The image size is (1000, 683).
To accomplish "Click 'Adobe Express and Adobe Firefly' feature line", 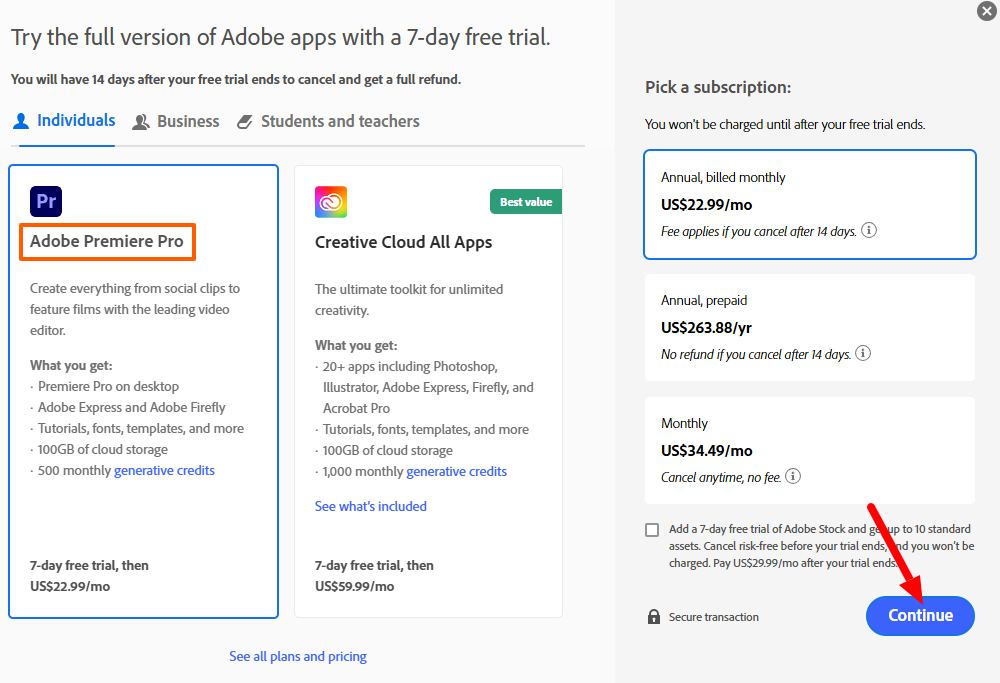I will [x=131, y=408].
